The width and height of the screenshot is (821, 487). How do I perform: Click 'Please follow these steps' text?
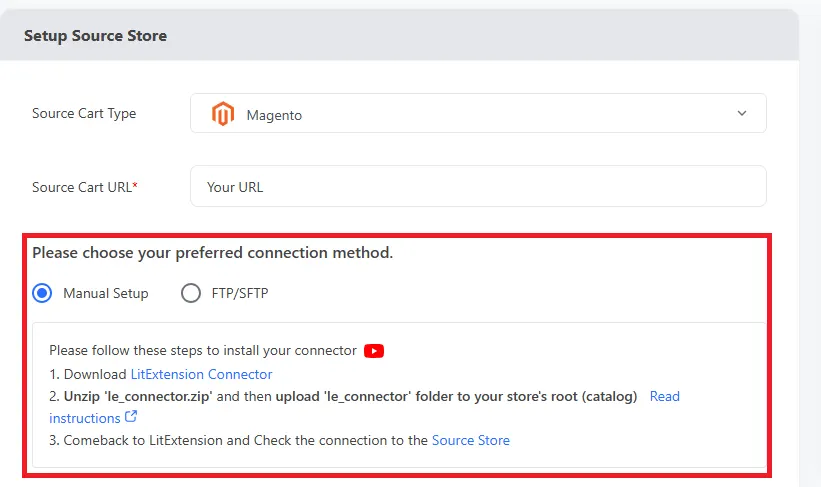[203, 350]
